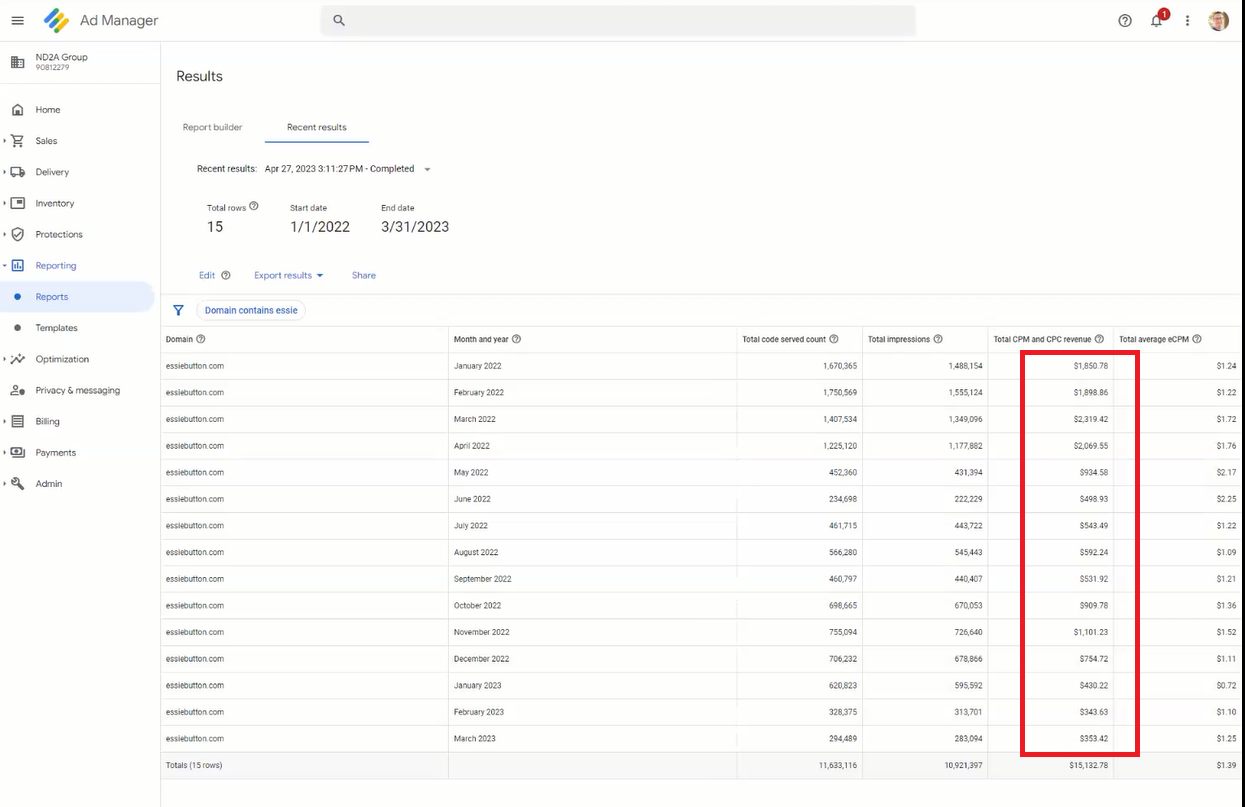The image size is (1245, 807).
Task: Click the Payments money icon
Action: 17,452
